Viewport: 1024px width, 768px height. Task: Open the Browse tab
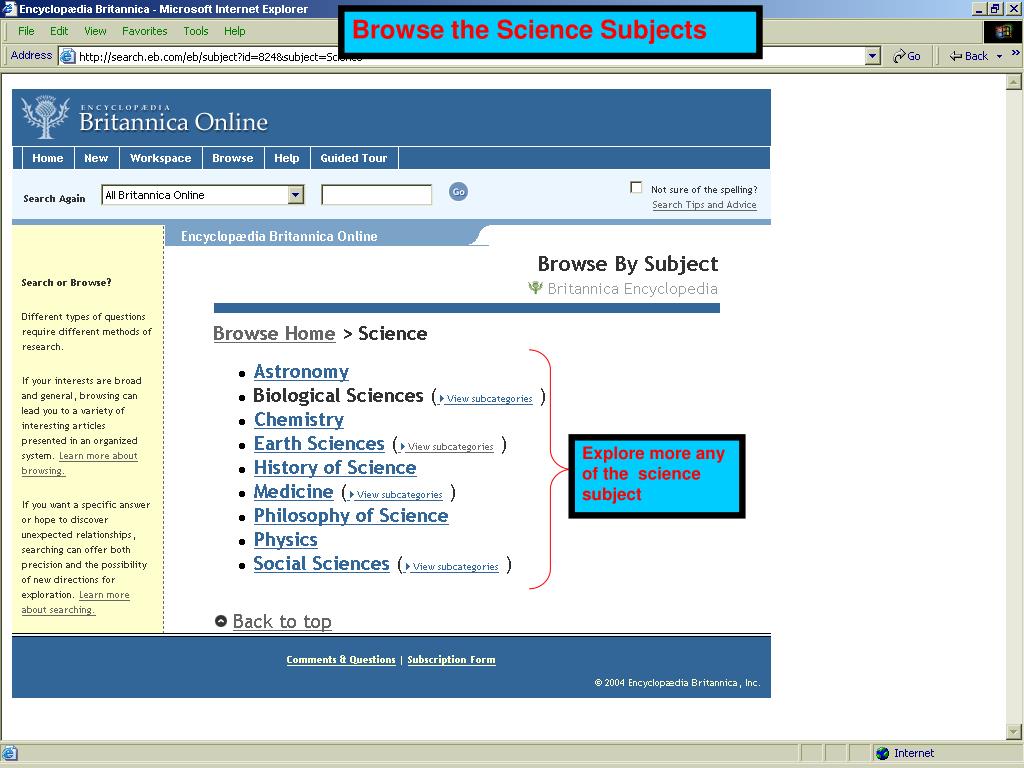point(232,158)
